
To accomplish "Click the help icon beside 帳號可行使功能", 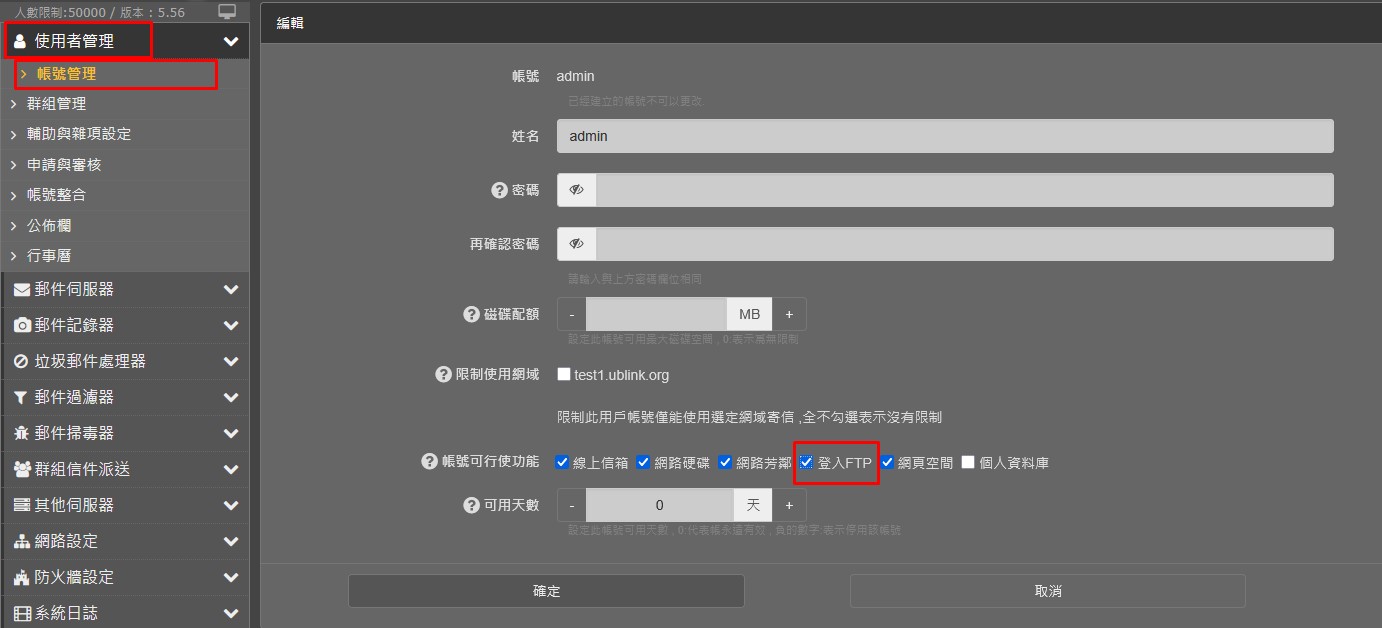I will coord(430,461).
